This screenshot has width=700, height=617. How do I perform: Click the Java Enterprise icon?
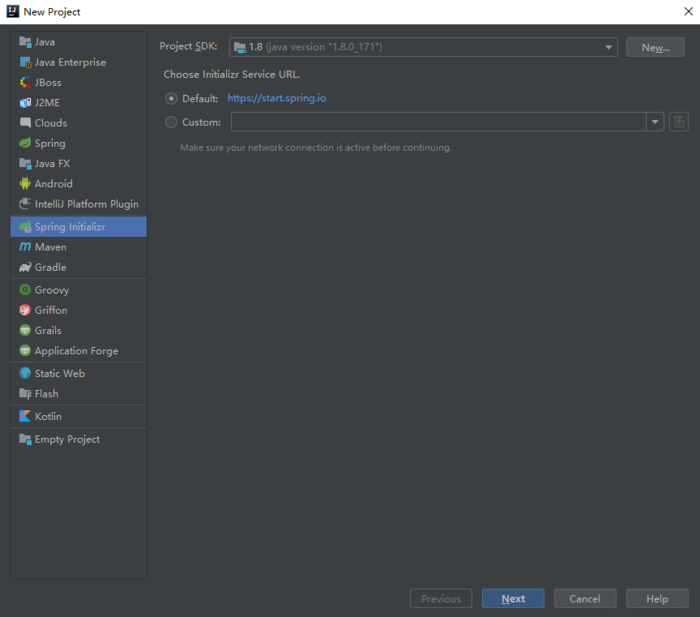pyautogui.click(x=25, y=62)
